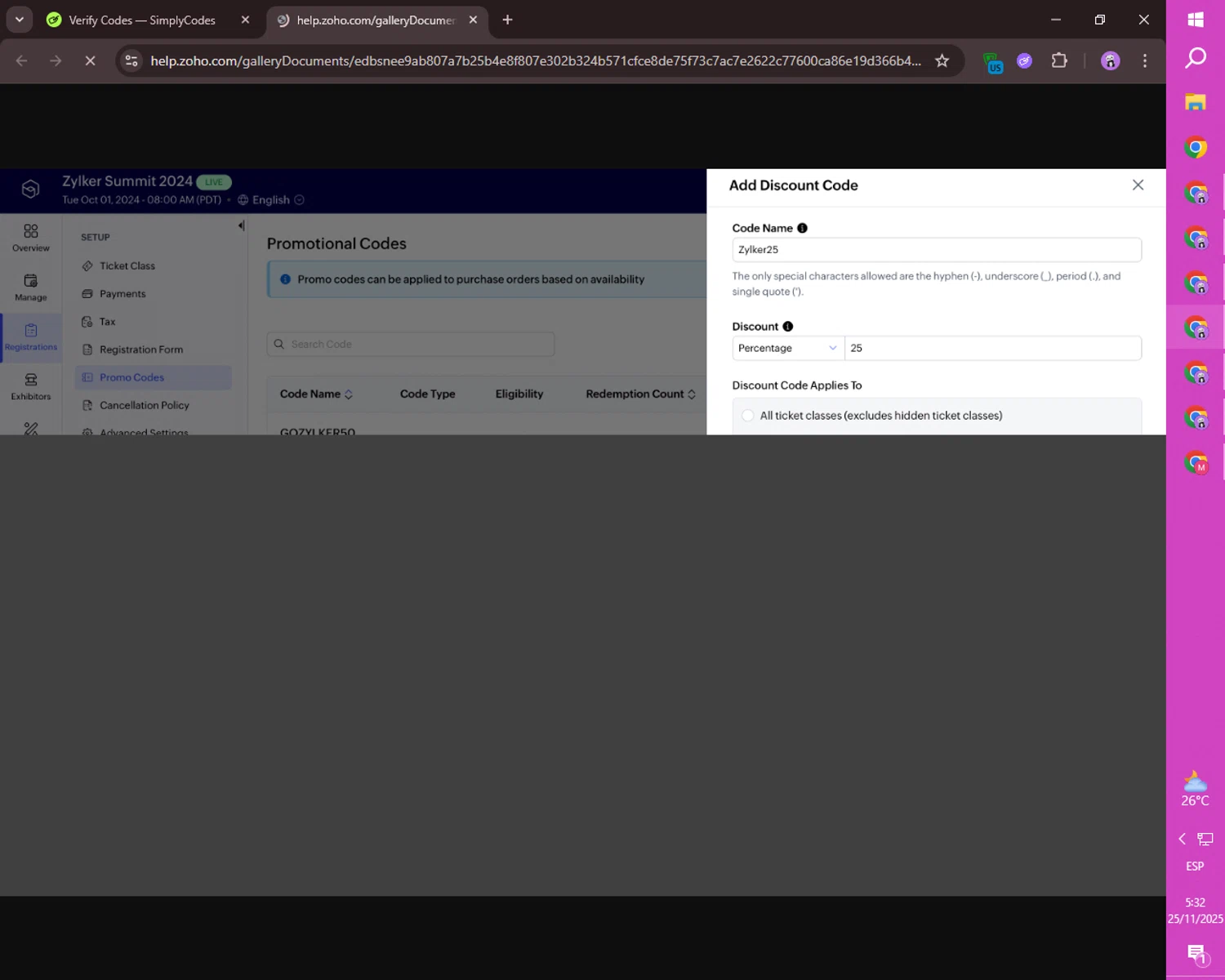Screen dimensions: 1225x980
Task: Switch to the Verify Codes SimplyCodes tab
Action: pyautogui.click(x=142, y=20)
